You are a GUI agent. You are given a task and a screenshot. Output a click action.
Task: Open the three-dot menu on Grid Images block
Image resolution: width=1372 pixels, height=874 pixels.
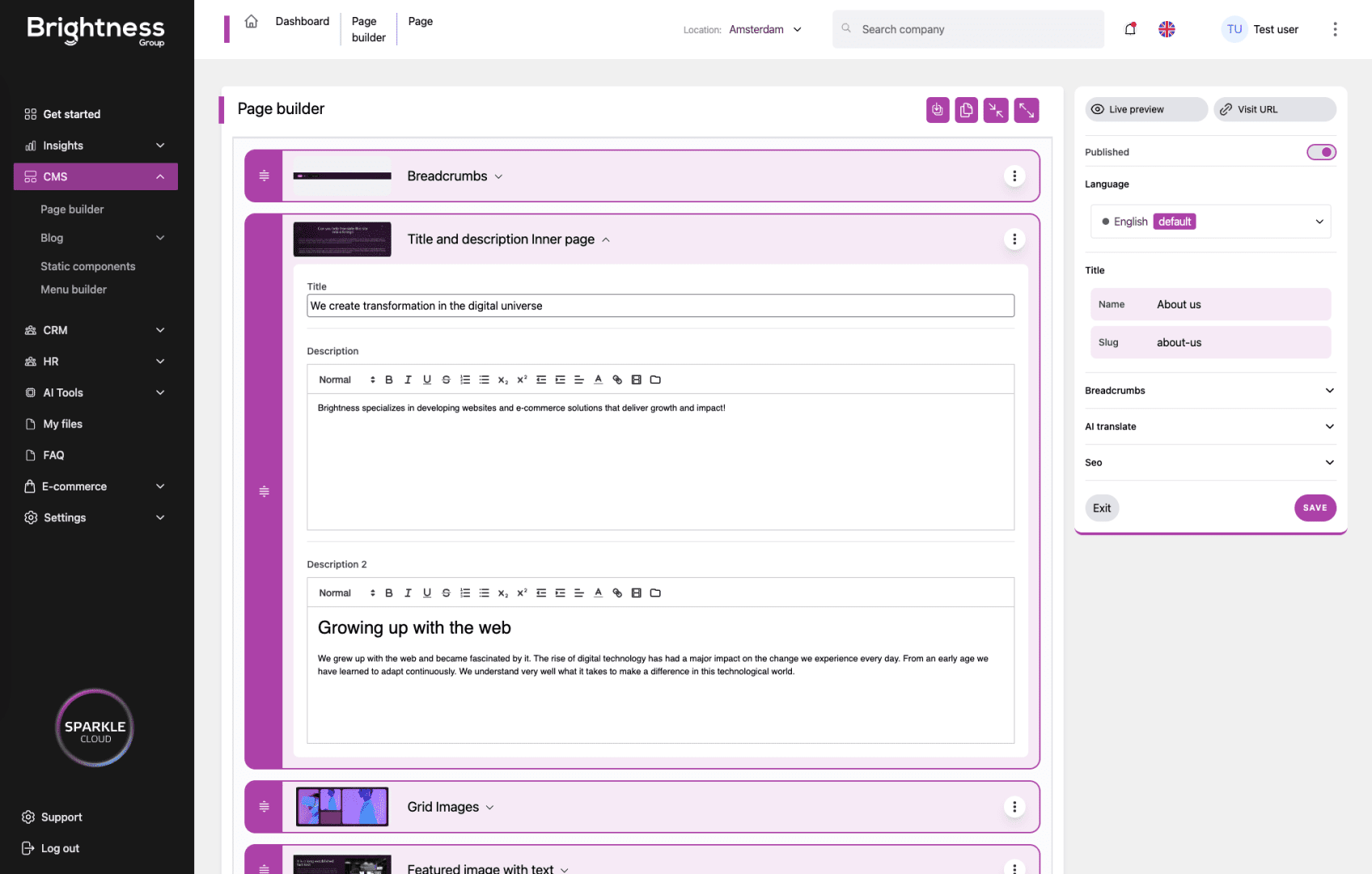click(1014, 806)
